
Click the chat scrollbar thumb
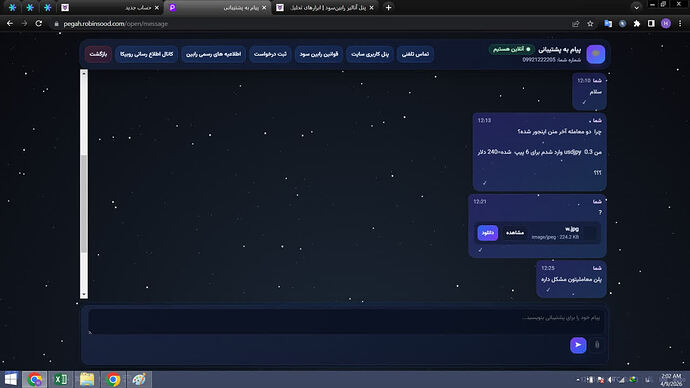[84, 203]
